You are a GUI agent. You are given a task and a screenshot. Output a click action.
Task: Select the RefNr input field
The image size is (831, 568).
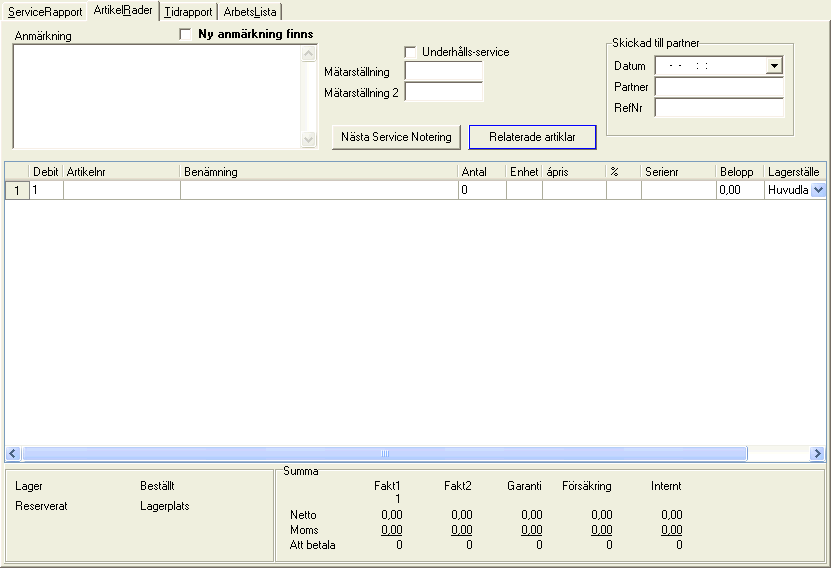tap(718, 107)
